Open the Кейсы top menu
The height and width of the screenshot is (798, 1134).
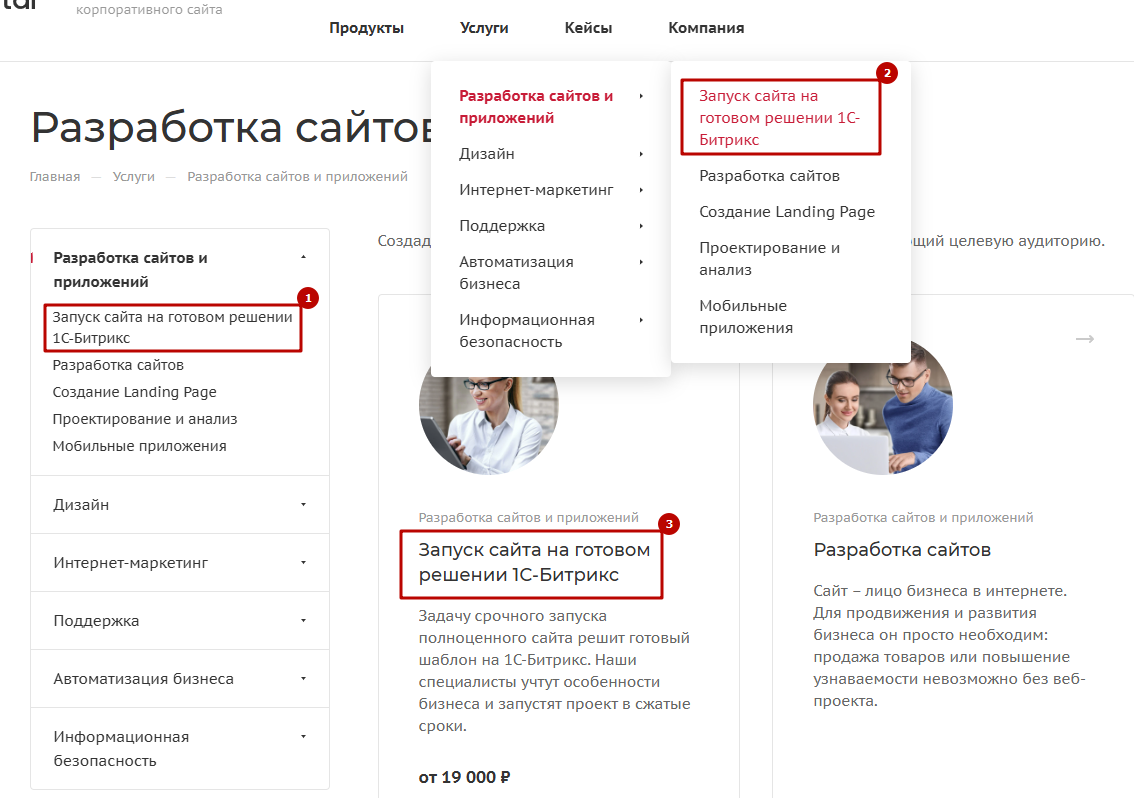point(588,28)
